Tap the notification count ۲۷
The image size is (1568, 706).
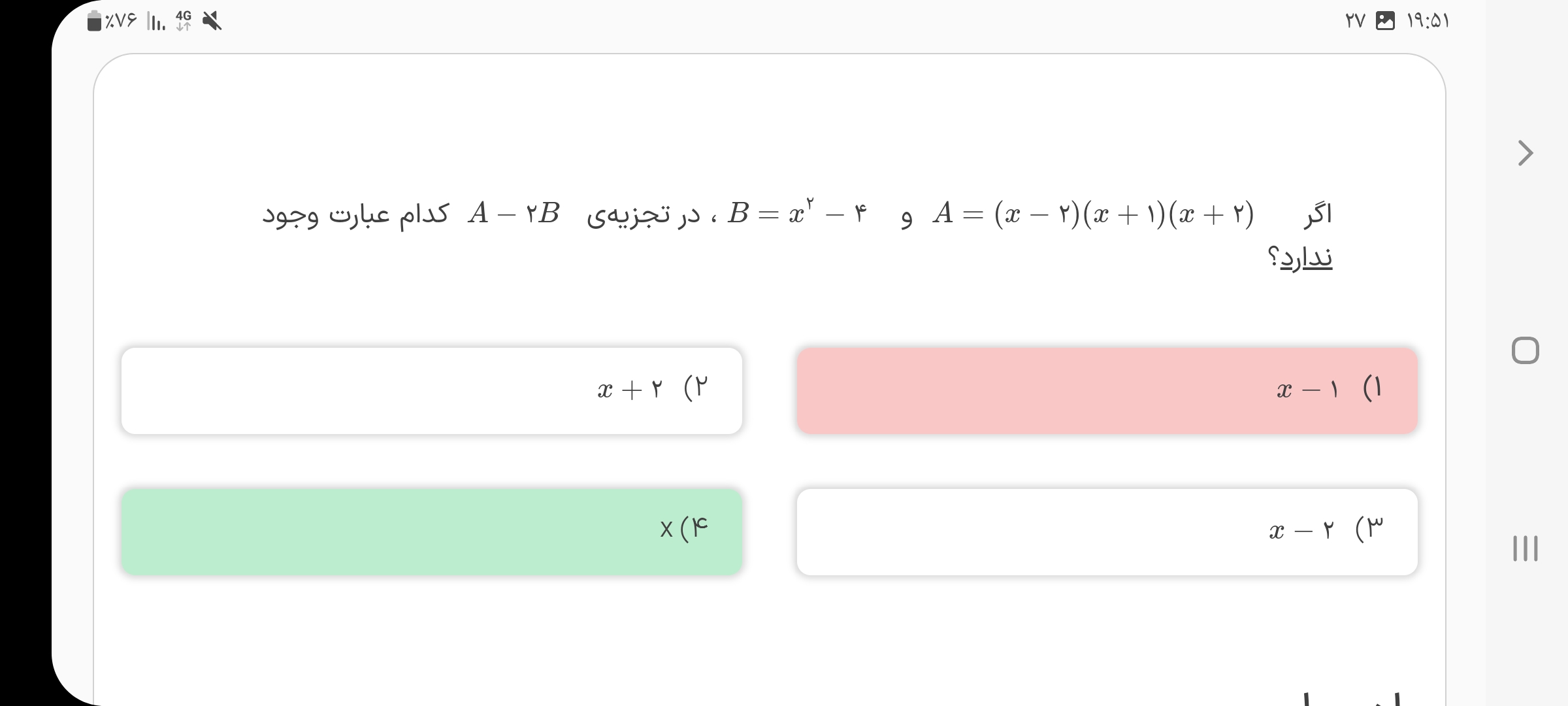[x=1355, y=21]
